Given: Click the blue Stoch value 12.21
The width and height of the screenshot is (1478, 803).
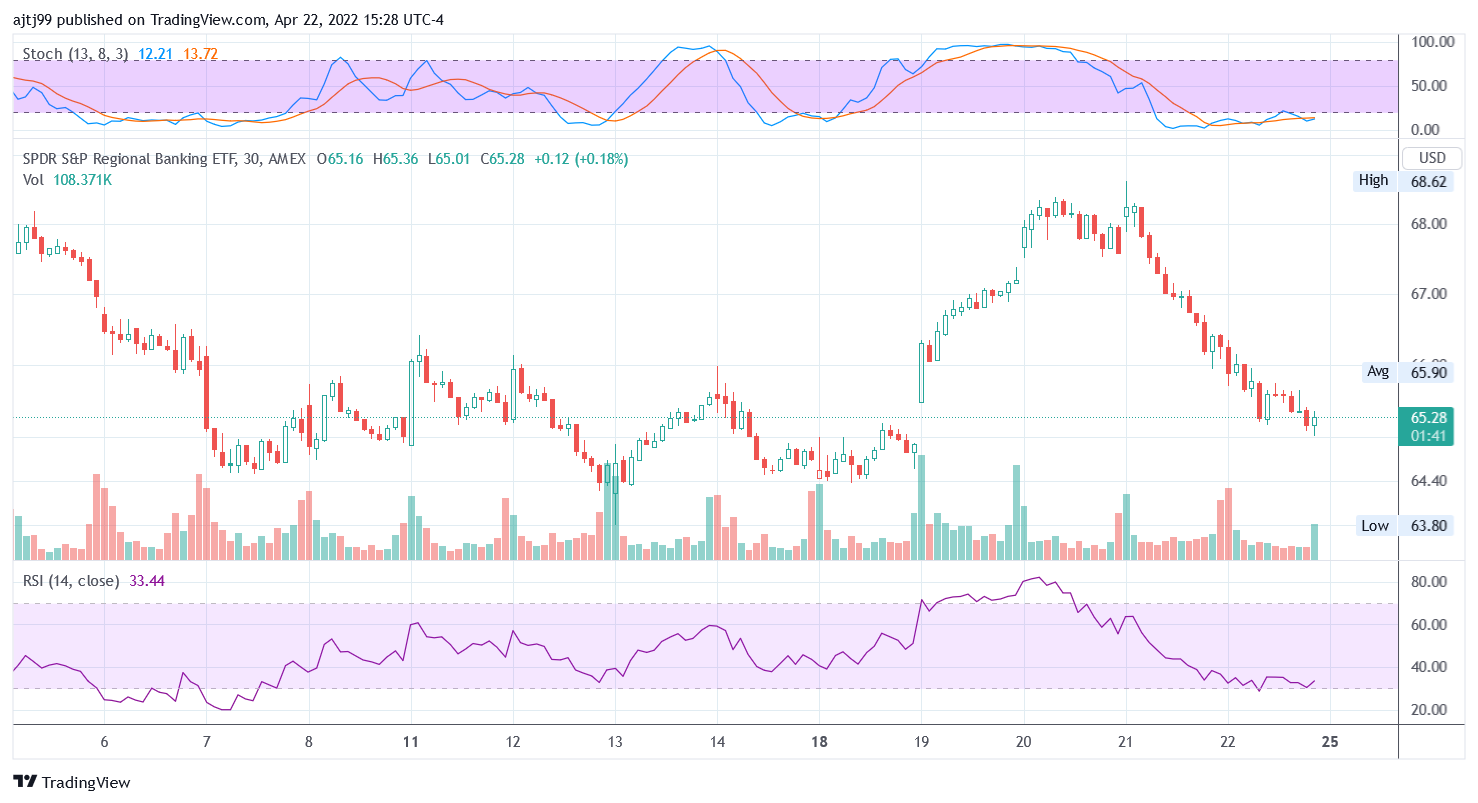Looking at the screenshot, I should pyautogui.click(x=157, y=53).
